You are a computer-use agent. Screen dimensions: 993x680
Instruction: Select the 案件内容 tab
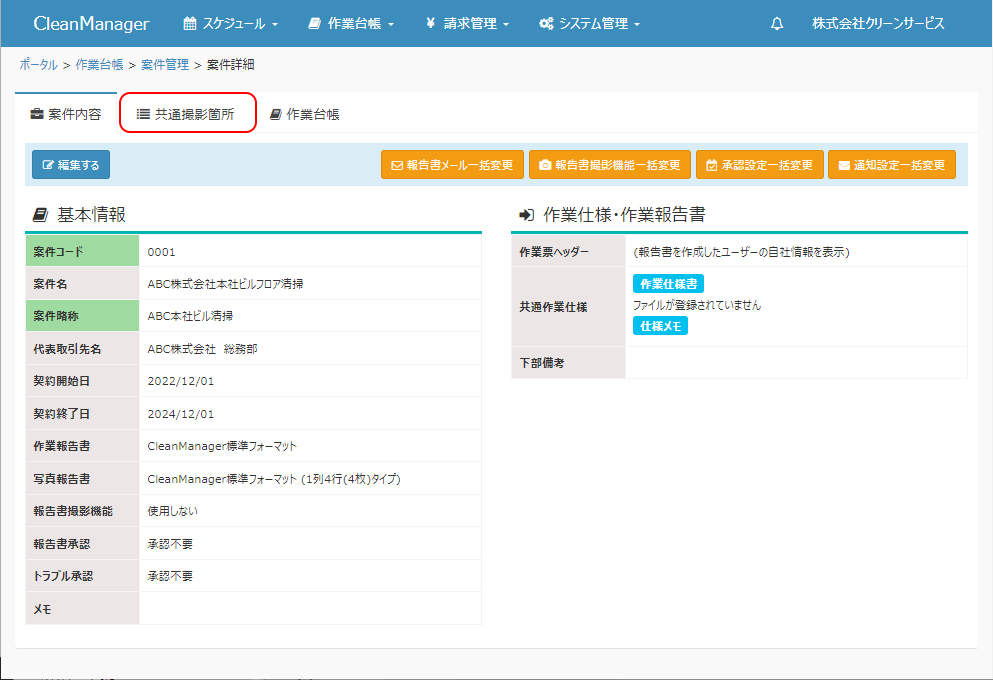point(66,114)
